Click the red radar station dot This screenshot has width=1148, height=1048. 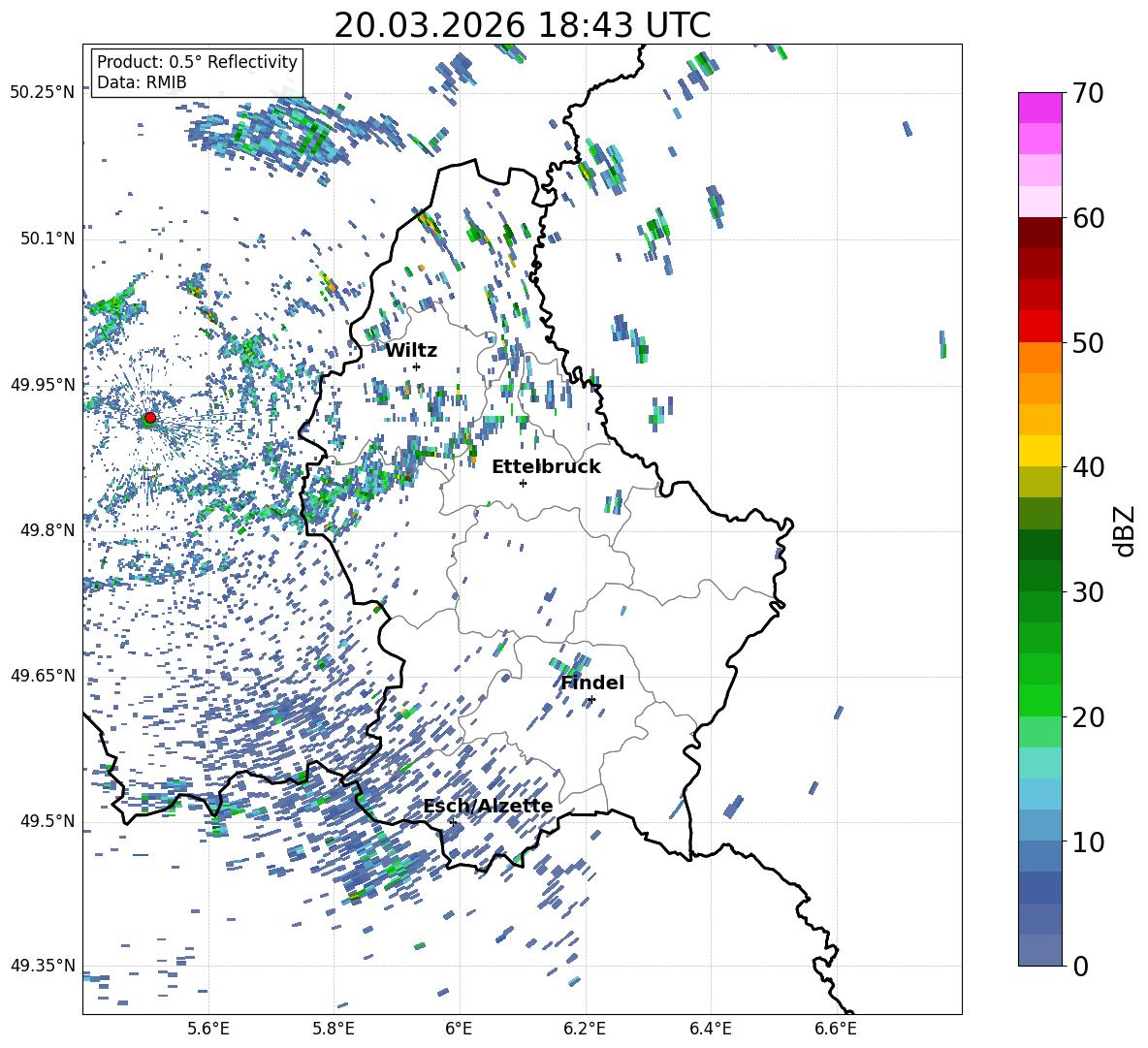tap(149, 418)
